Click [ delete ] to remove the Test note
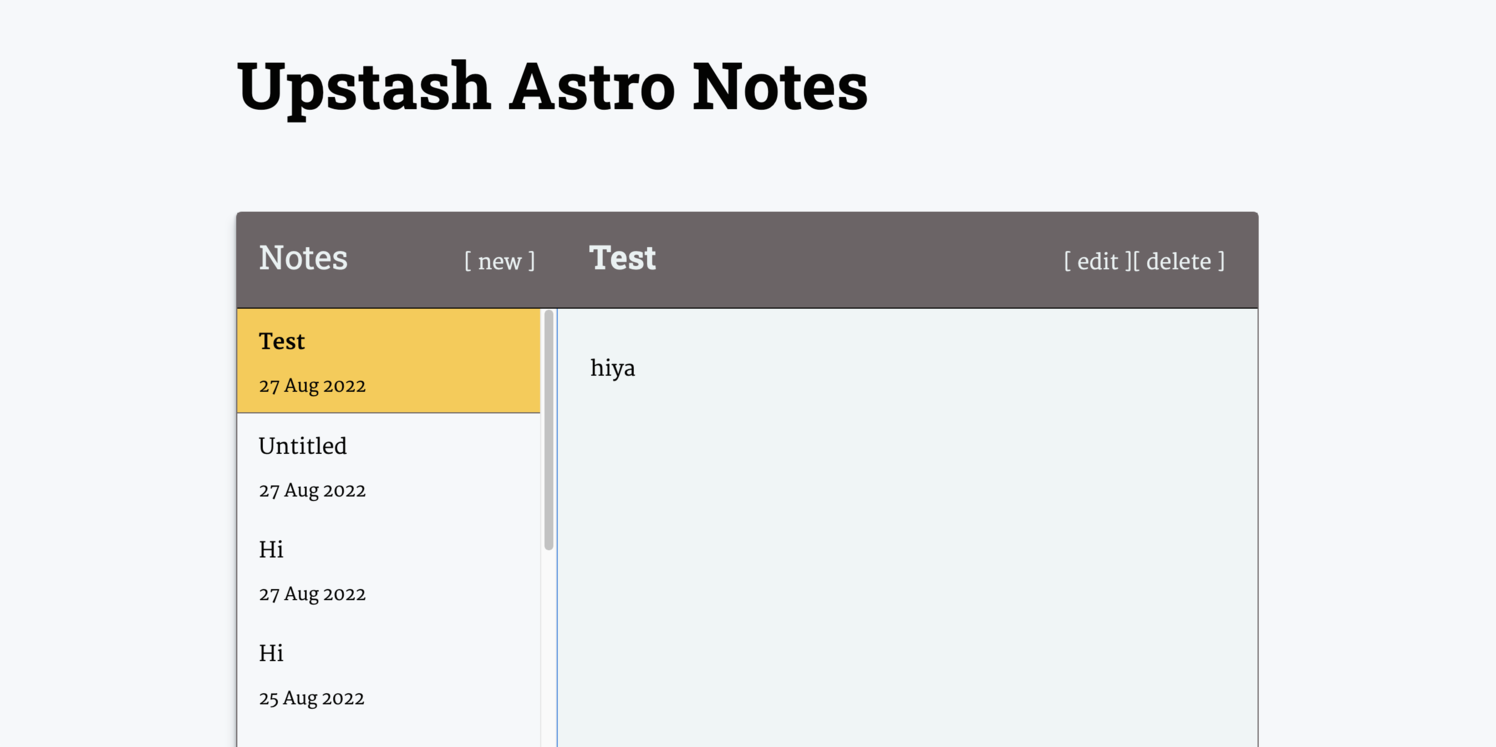Screen dimensions: 1496x747 (x=1181, y=261)
